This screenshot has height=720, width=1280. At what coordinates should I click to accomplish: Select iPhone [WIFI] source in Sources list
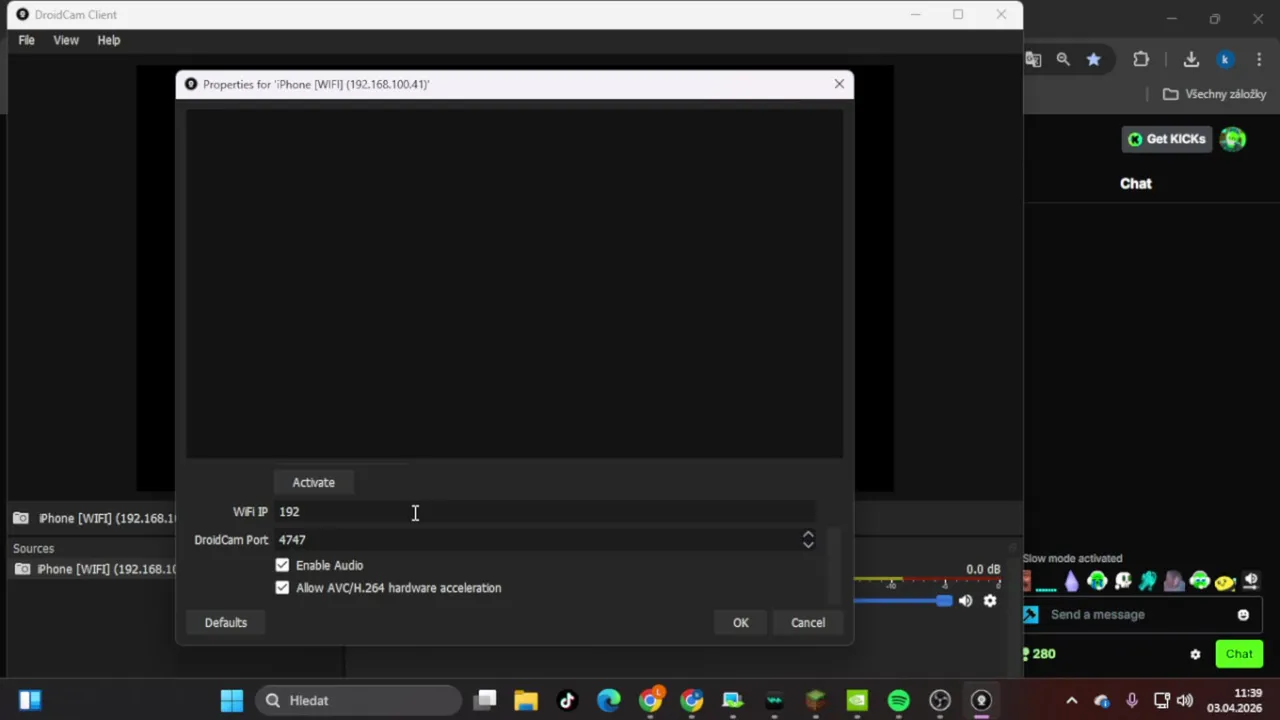click(94, 569)
